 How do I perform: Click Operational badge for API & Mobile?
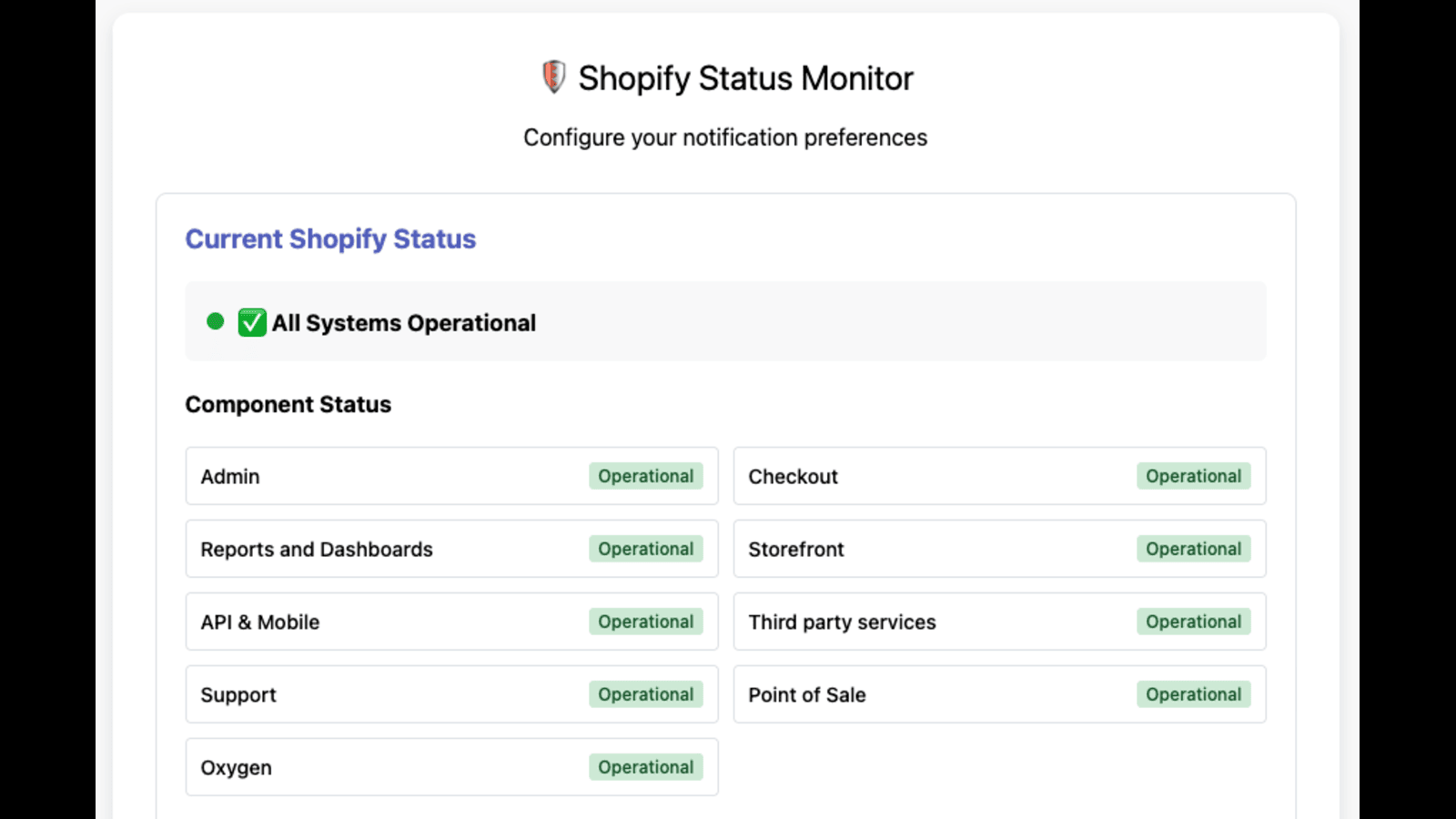[x=646, y=622]
